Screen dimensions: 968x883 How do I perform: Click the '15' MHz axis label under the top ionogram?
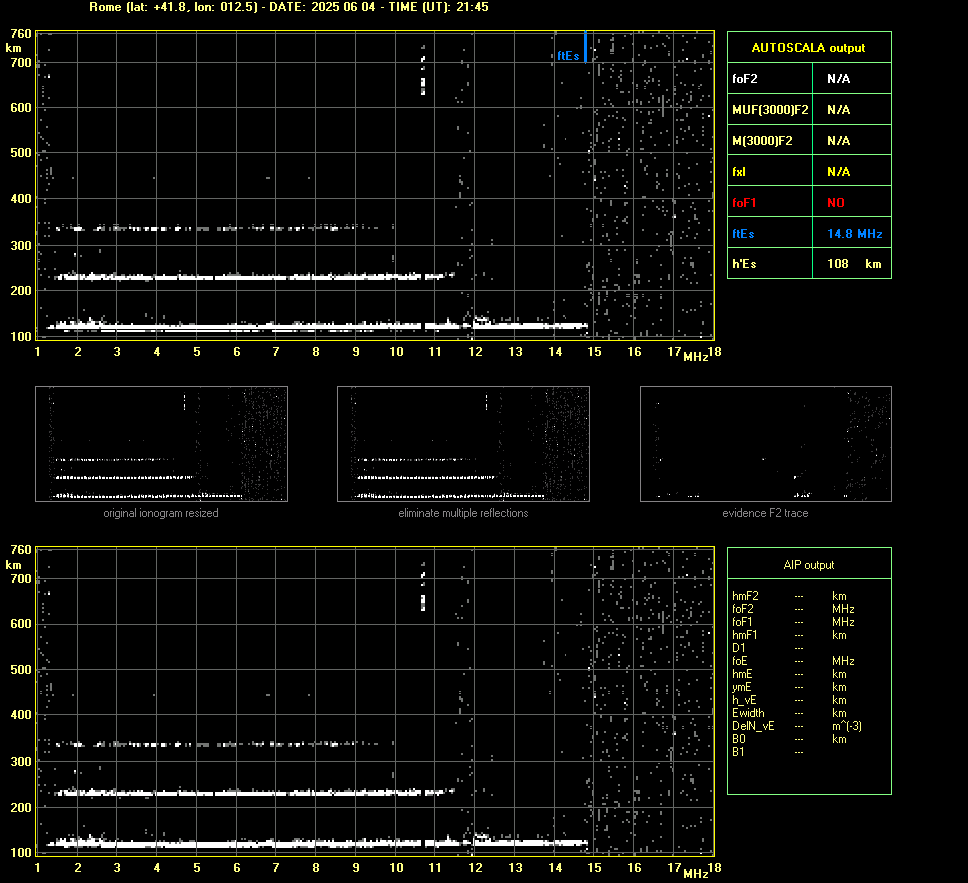tap(595, 352)
